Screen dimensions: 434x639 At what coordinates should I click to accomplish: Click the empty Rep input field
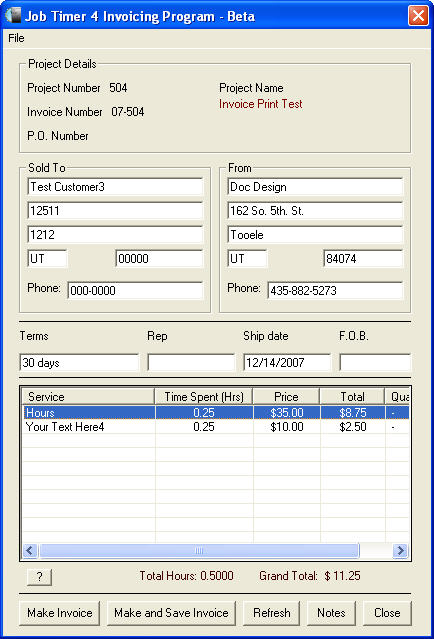(191, 362)
